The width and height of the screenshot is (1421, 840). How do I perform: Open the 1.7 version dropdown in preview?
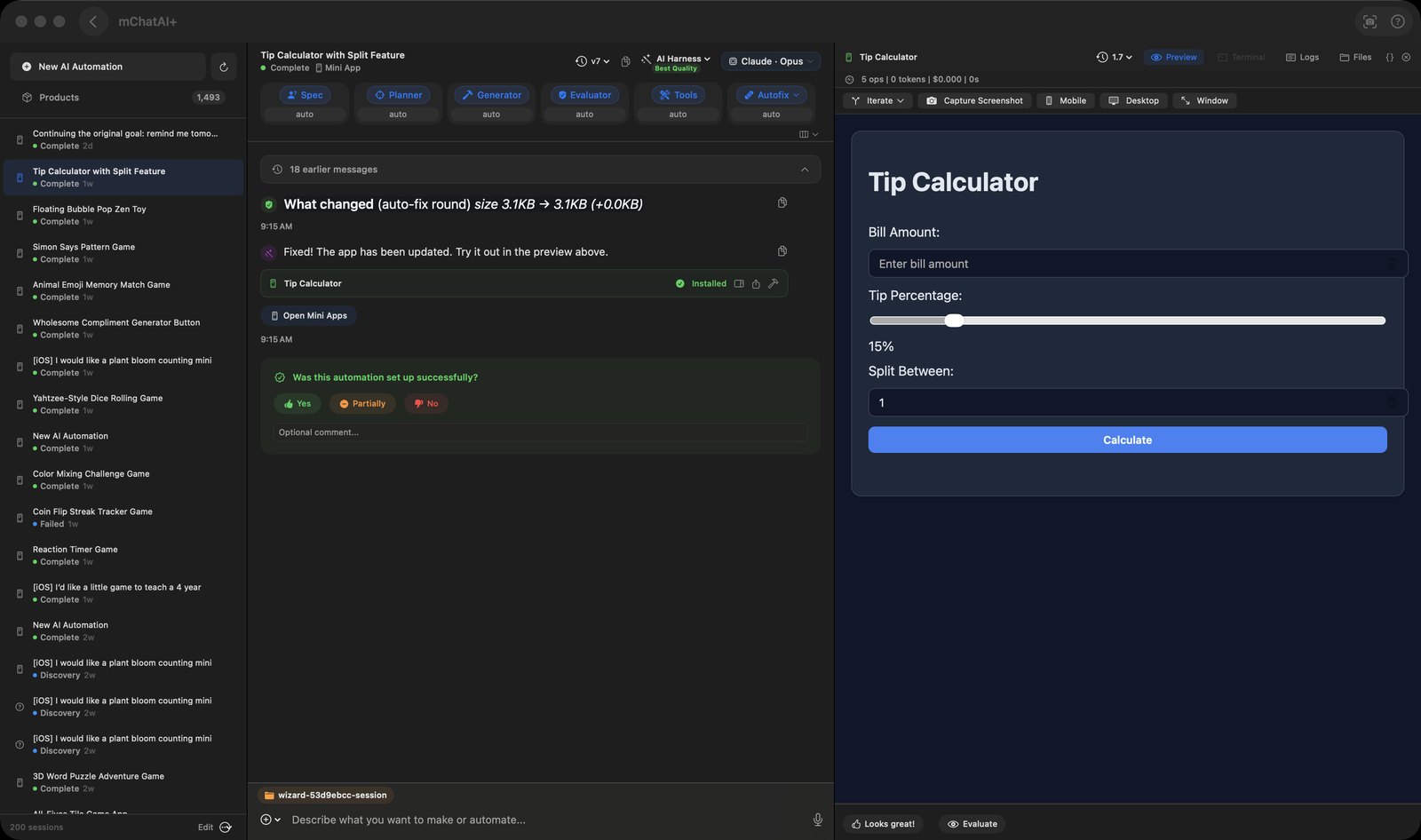[1115, 57]
